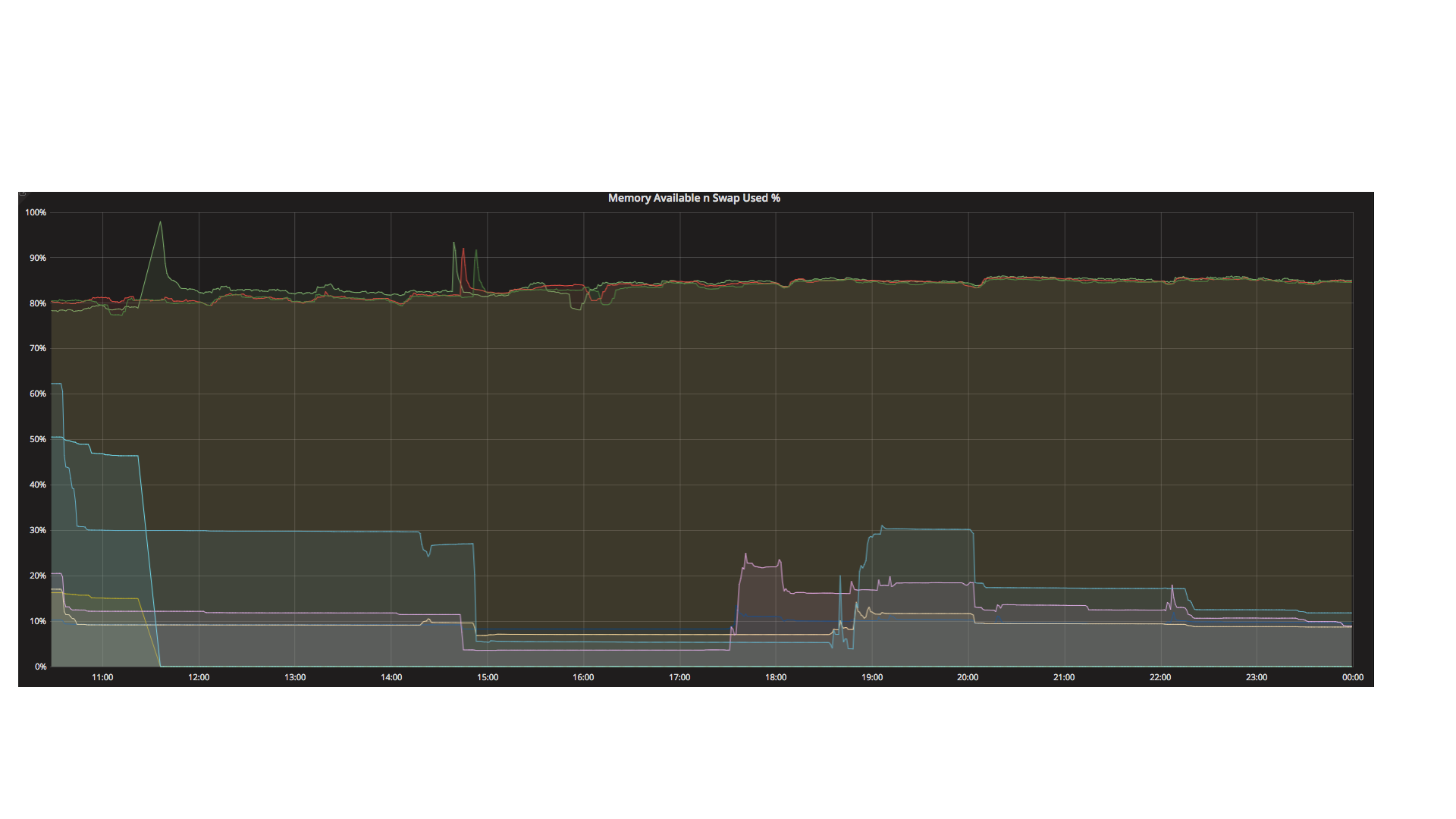
Task: Click the 50% y-axis label
Action: tap(37, 439)
